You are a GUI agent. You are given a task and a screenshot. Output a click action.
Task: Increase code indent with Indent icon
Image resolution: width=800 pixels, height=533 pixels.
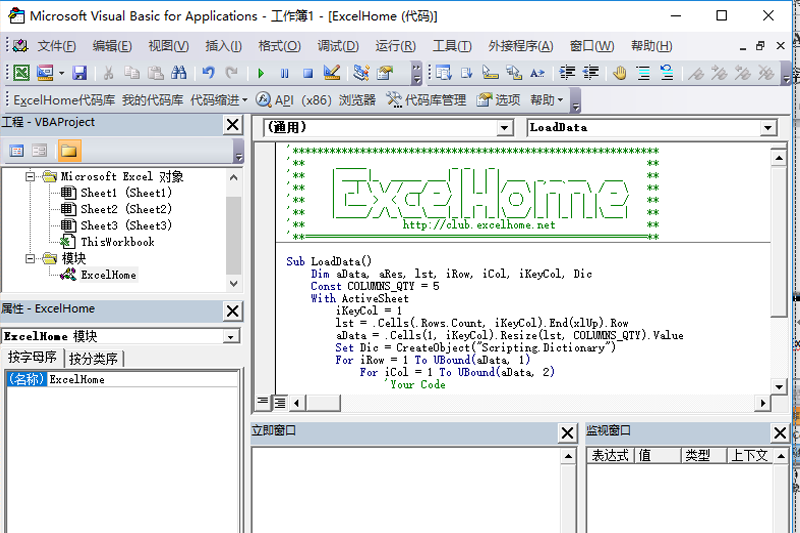tap(567, 73)
